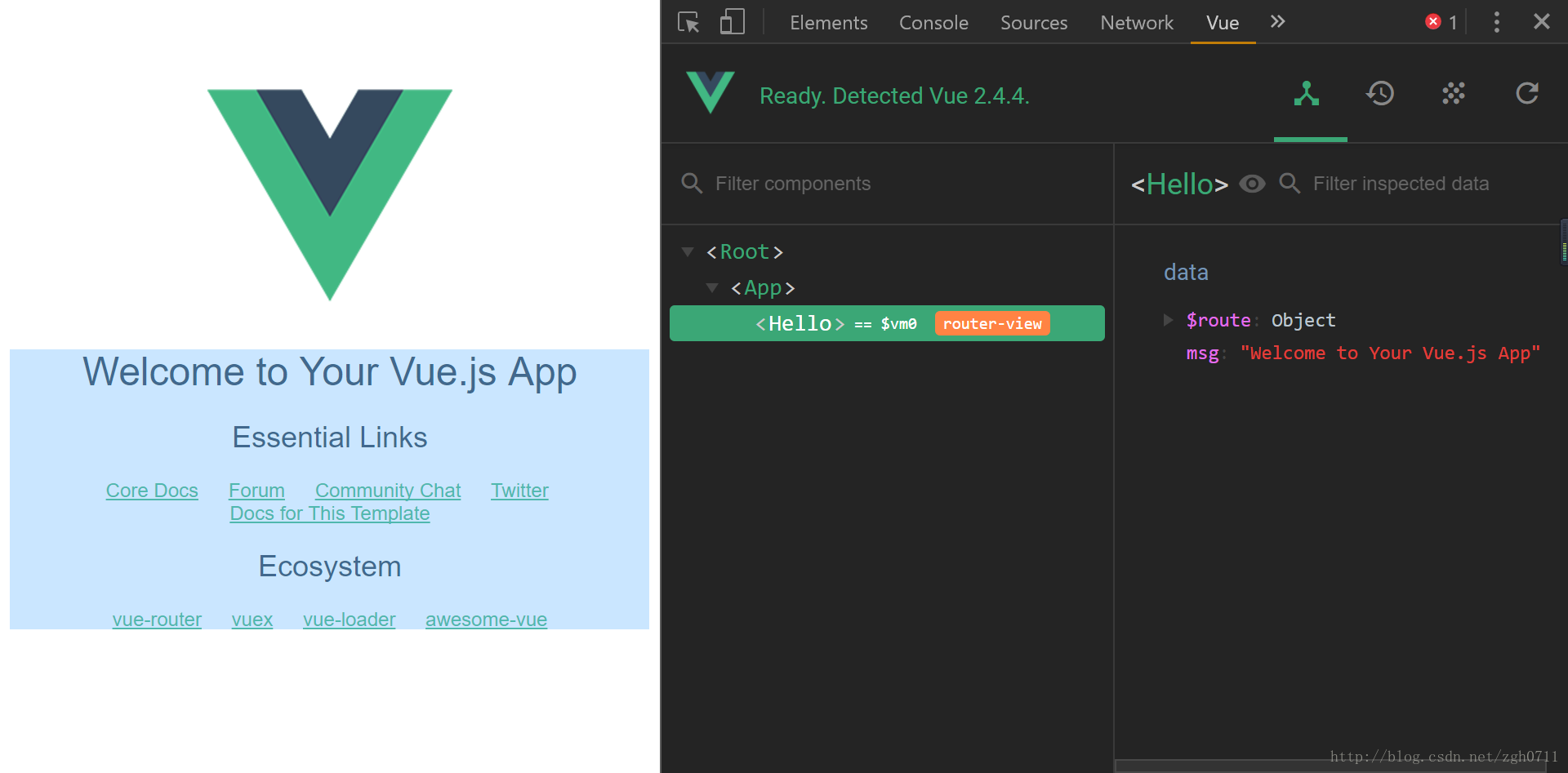Open Docs for This Template link
This screenshot has width=1568, height=773.
[x=329, y=513]
